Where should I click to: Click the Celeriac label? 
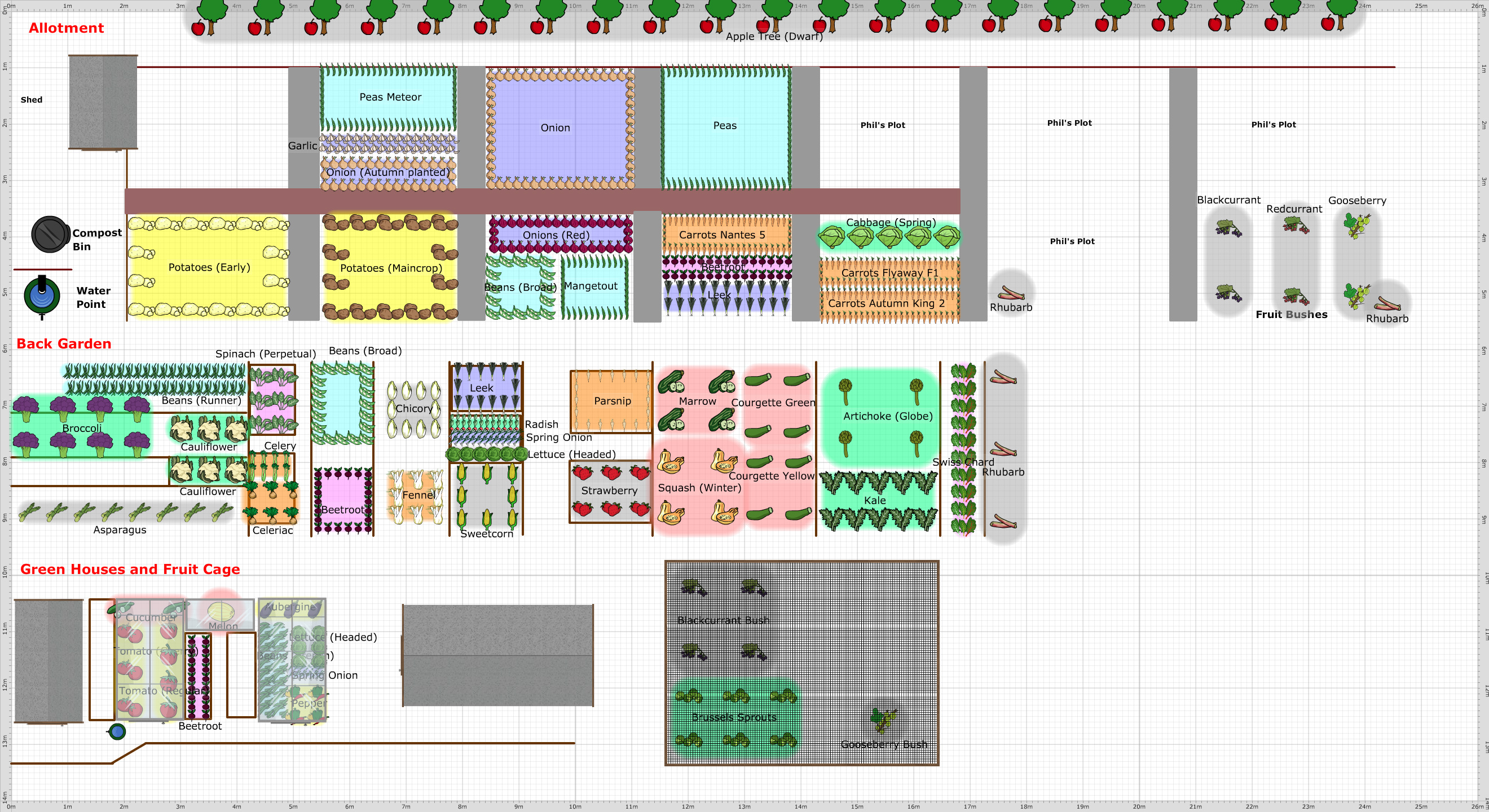coord(272,531)
